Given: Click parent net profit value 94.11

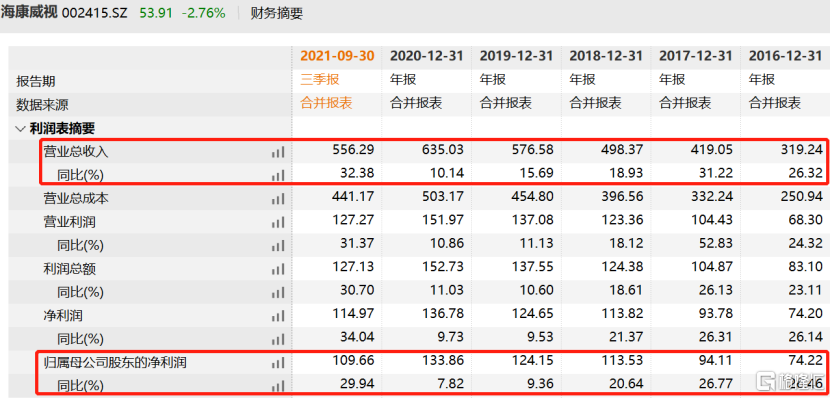Looking at the screenshot, I should coord(716,360).
